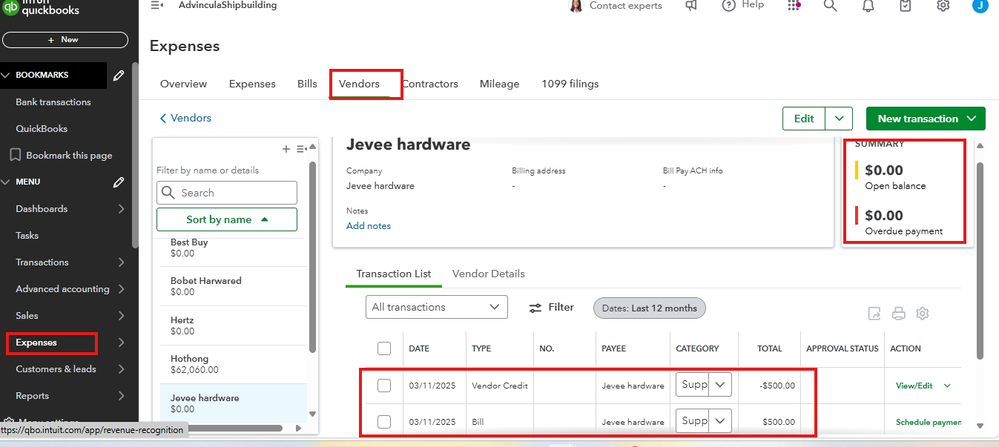
Task: Open the announcements megaphone icon
Action: pos(691,5)
